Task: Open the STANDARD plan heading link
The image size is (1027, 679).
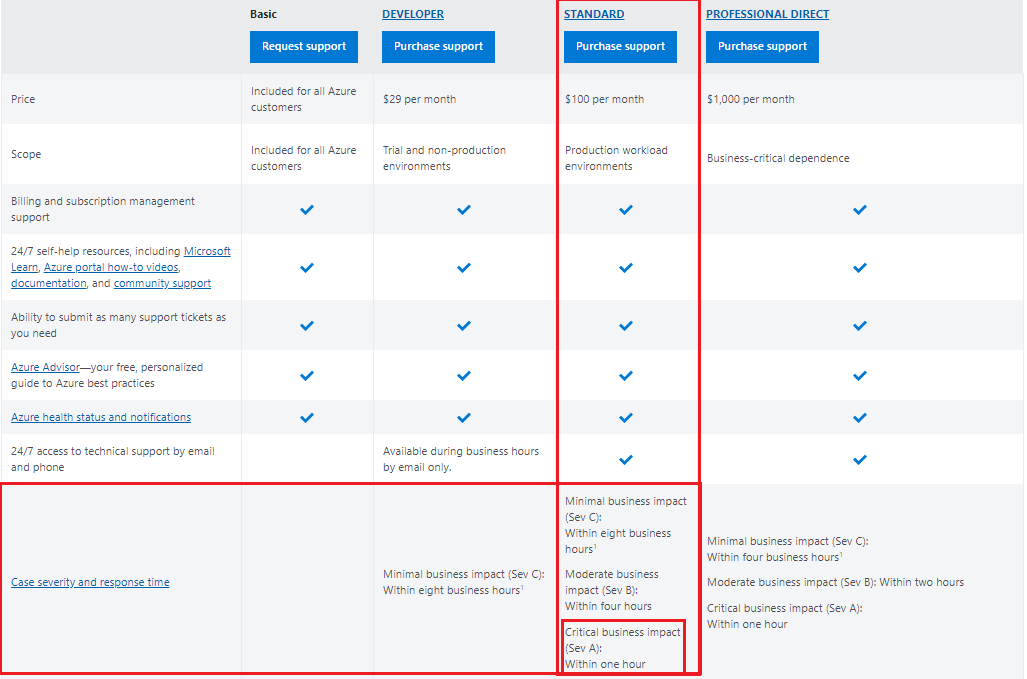Action: (x=594, y=14)
